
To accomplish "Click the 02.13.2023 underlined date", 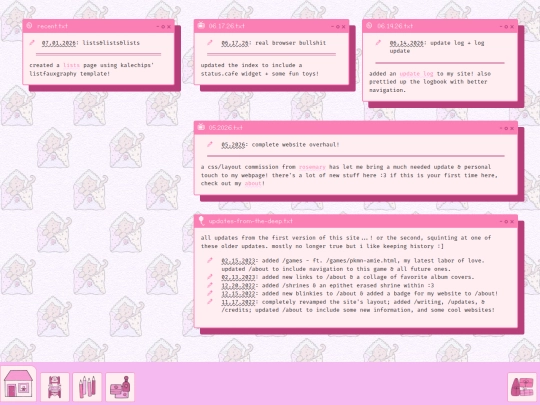I will click(x=238, y=277).
